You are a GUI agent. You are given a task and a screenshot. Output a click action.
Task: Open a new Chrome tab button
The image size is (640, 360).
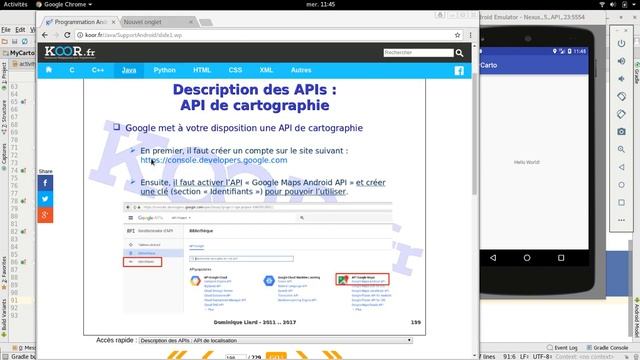click(x=206, y=22)
